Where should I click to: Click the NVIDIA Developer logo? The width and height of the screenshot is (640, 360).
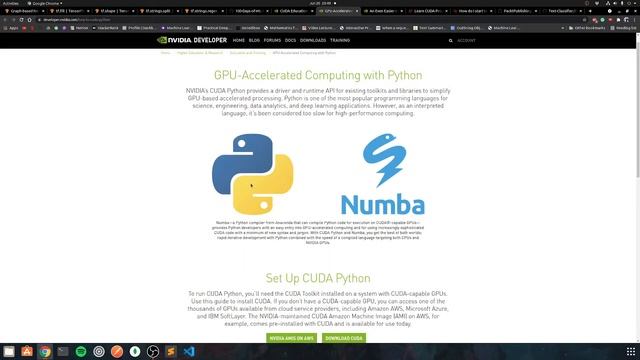coord(191,40)
